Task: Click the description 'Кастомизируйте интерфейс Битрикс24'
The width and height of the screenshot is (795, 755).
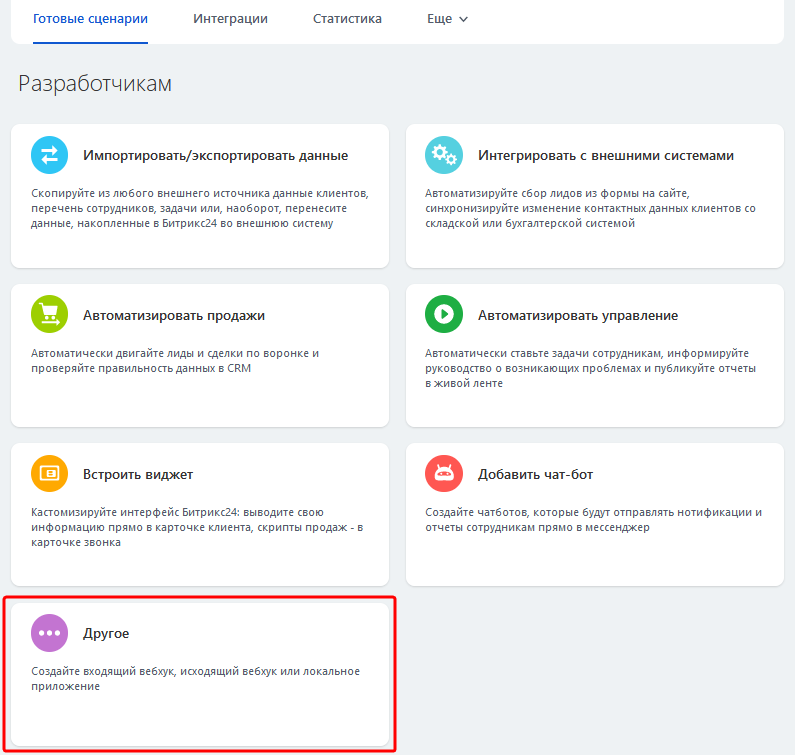Action: pos(197,527)
